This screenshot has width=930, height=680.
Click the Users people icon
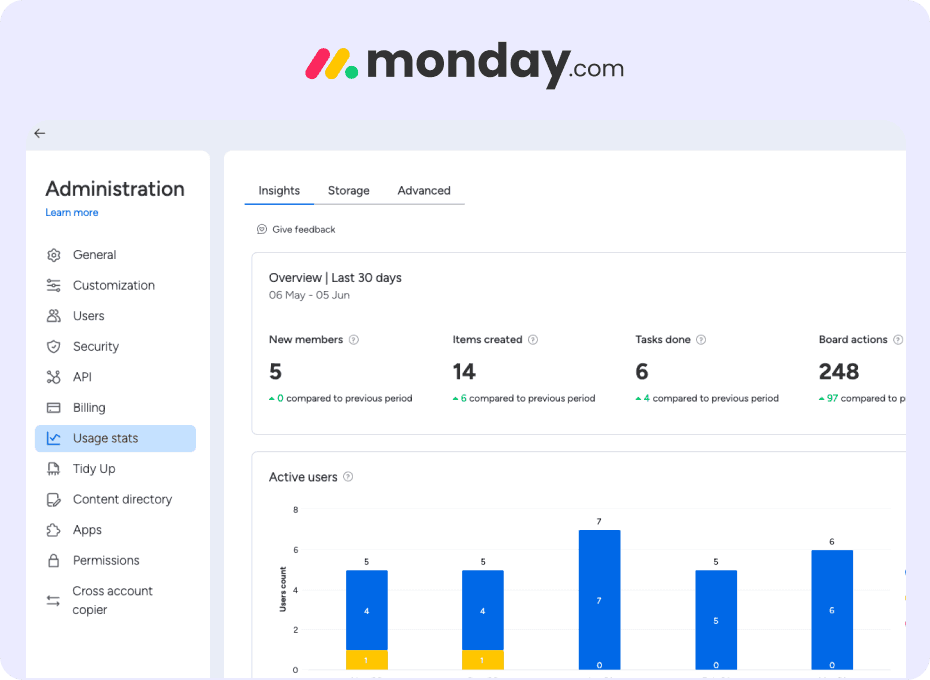coord(53,316)
